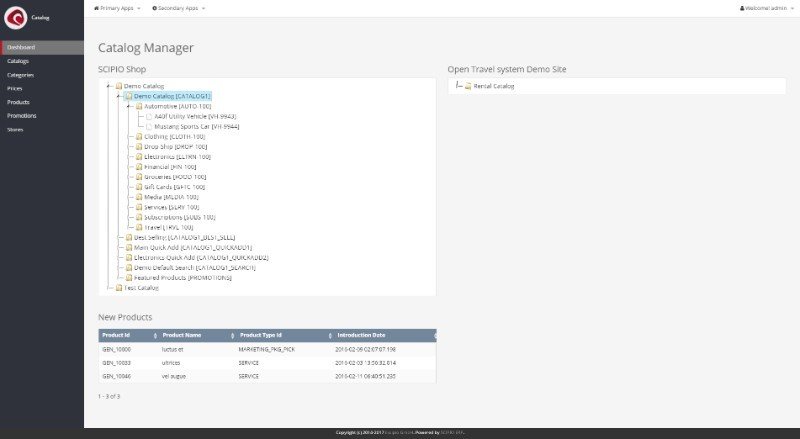Open Products from the sidebar
Screen dimensions: 800x439
click(18, 102)
